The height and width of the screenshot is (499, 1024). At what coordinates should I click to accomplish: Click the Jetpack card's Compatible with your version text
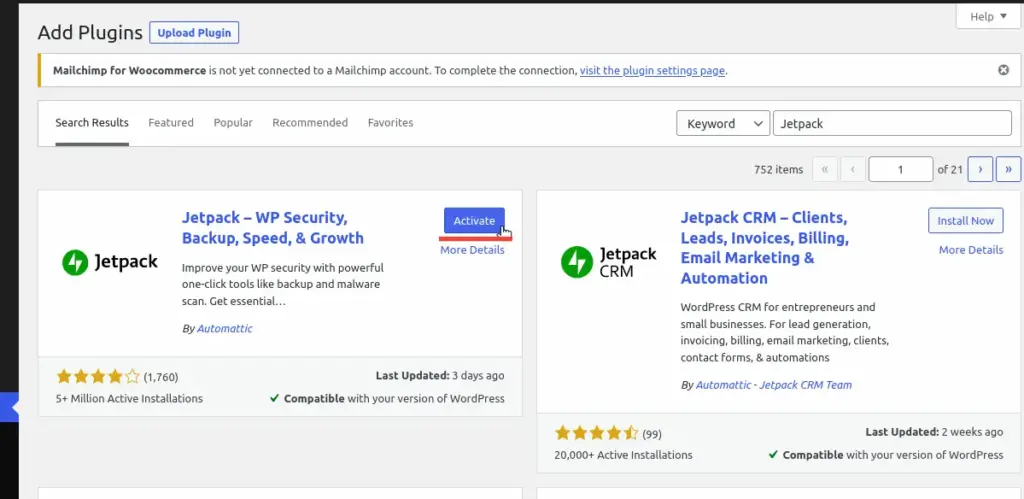[x=387, y=398]
